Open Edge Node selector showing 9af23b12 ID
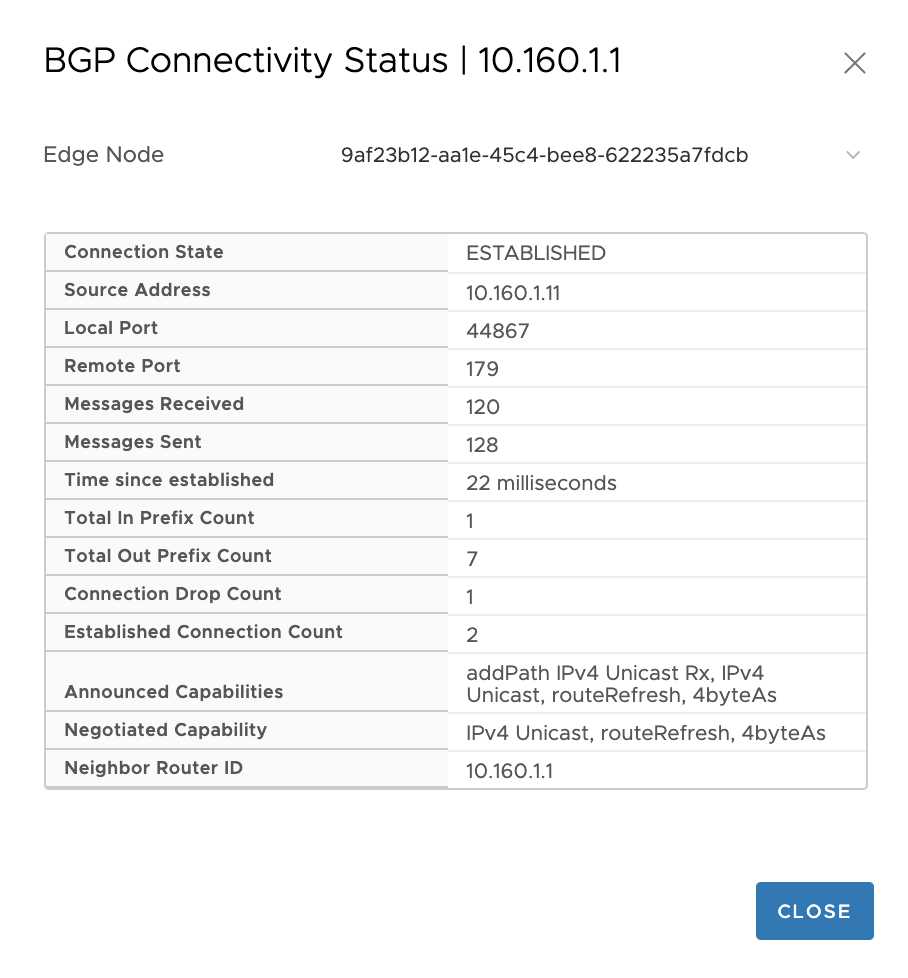Viewport: 908px width, 978px height. 600,155
